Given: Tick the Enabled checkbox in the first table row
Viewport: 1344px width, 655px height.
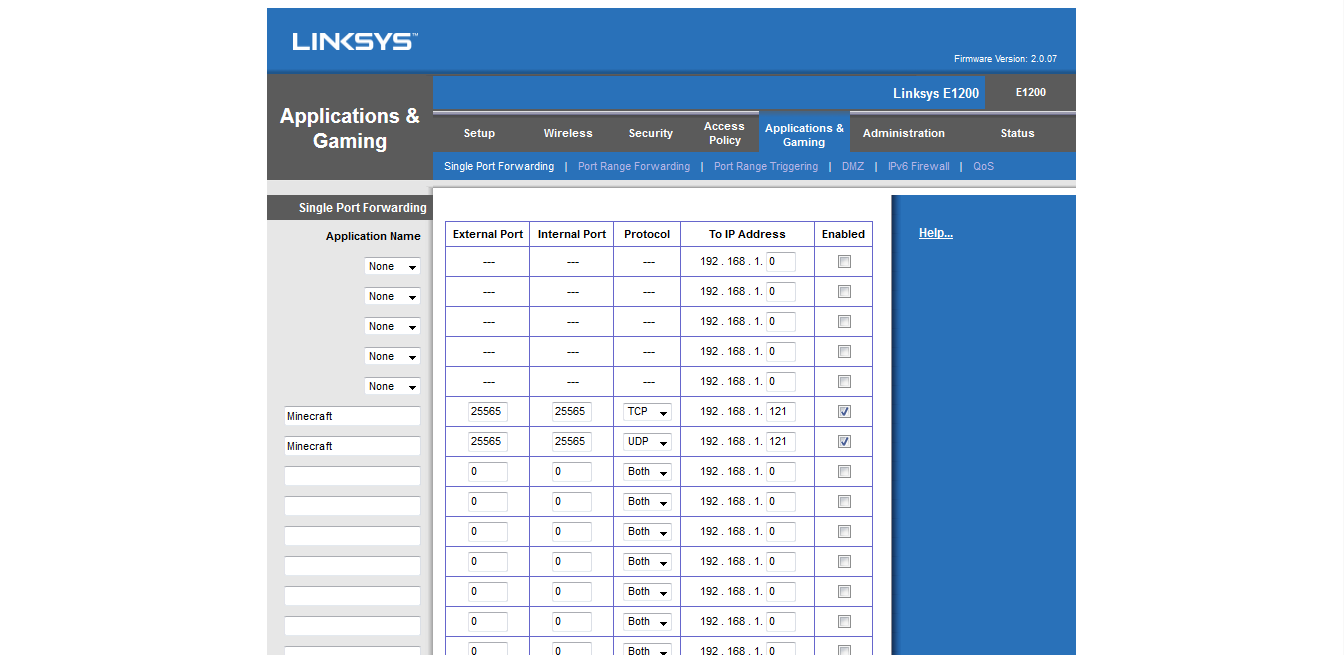Looking at the screenshot, I should [844, 261].
